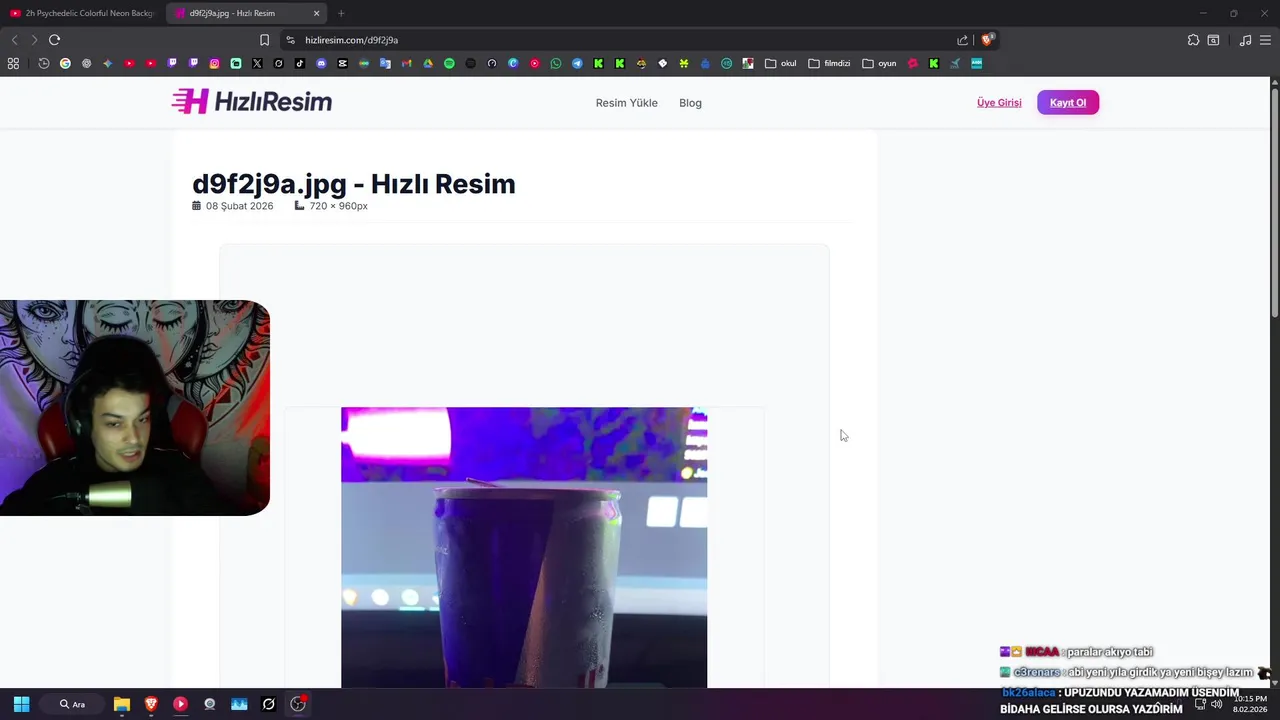Expand the okul bookmarks folder

point(781,63)
